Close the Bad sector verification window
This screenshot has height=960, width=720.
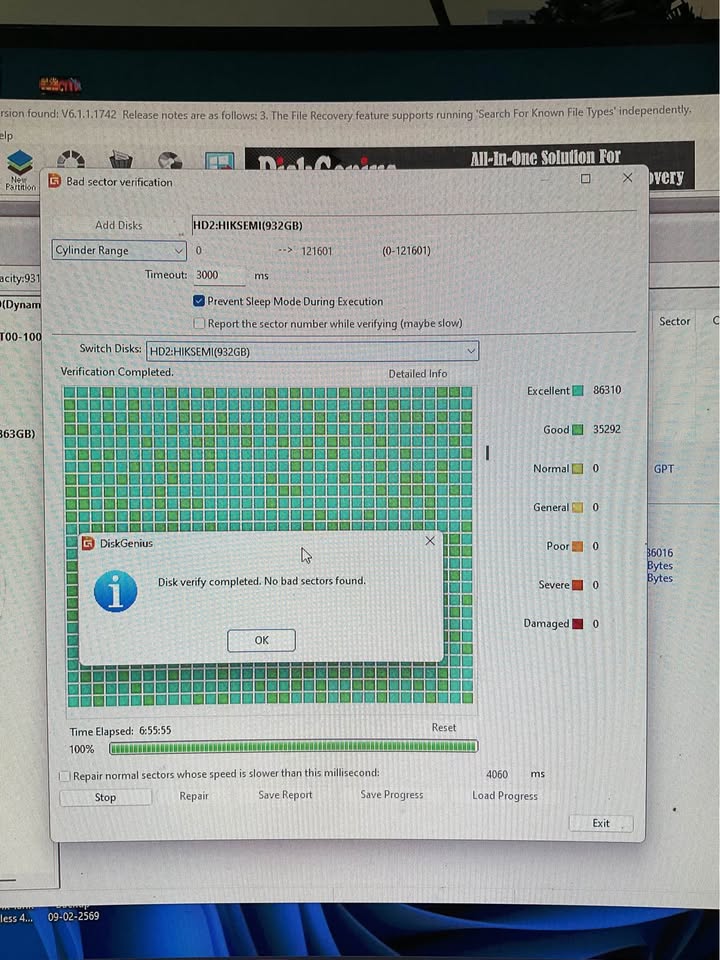pos(627,178)
